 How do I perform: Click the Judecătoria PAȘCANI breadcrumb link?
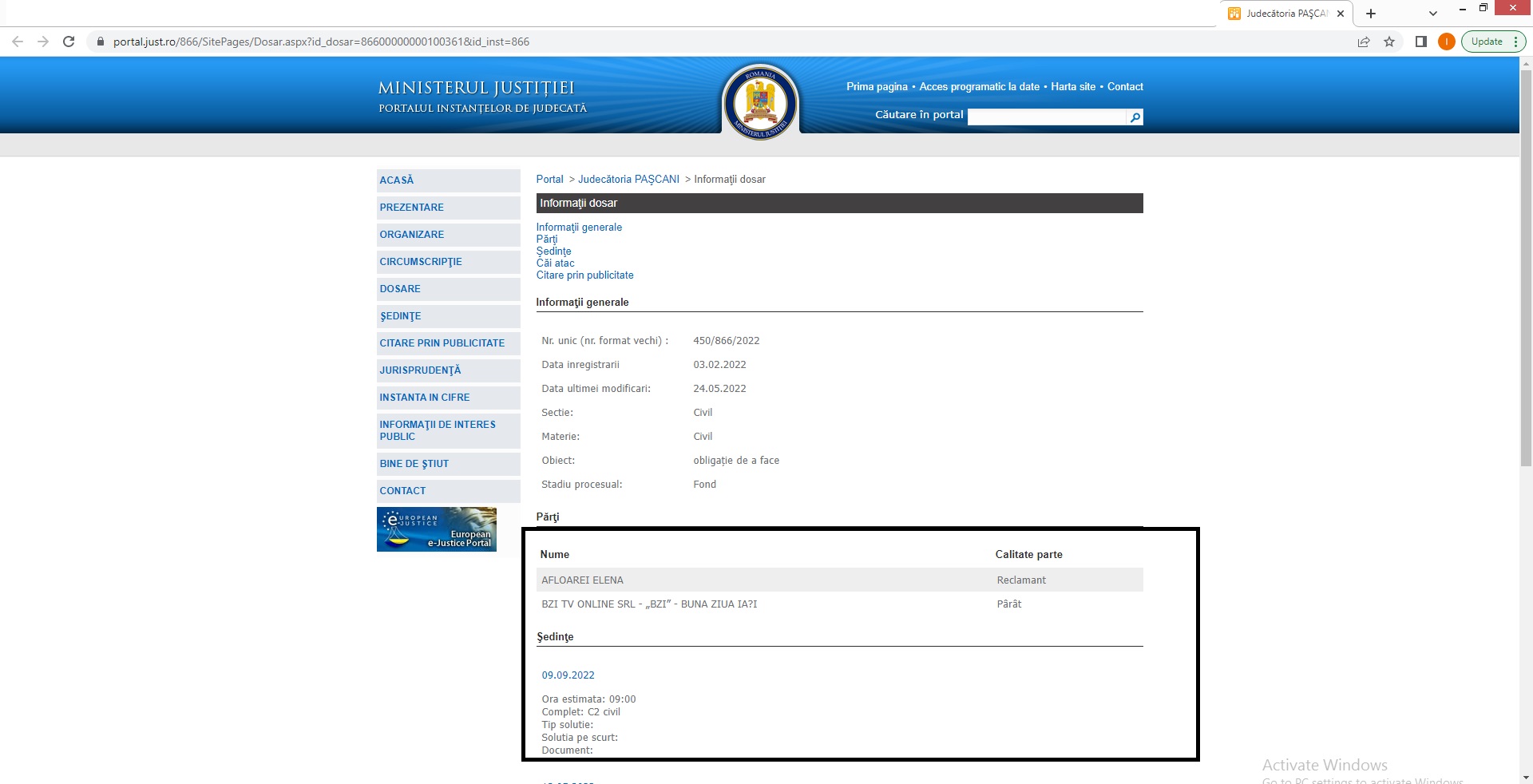pos(628,180)
